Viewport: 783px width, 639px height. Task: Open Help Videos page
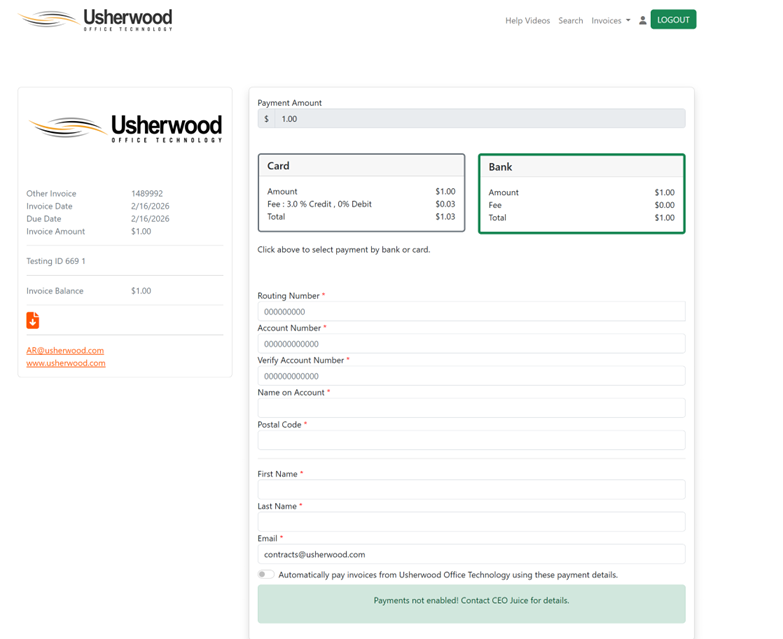pyautogui.click(x=527, y=20)
